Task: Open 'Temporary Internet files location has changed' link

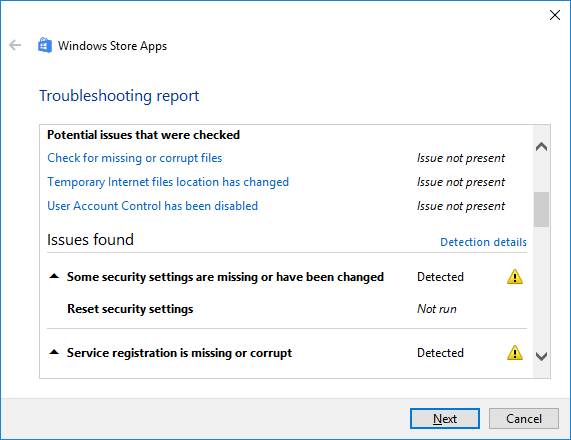Action: (x=168, y=182)
